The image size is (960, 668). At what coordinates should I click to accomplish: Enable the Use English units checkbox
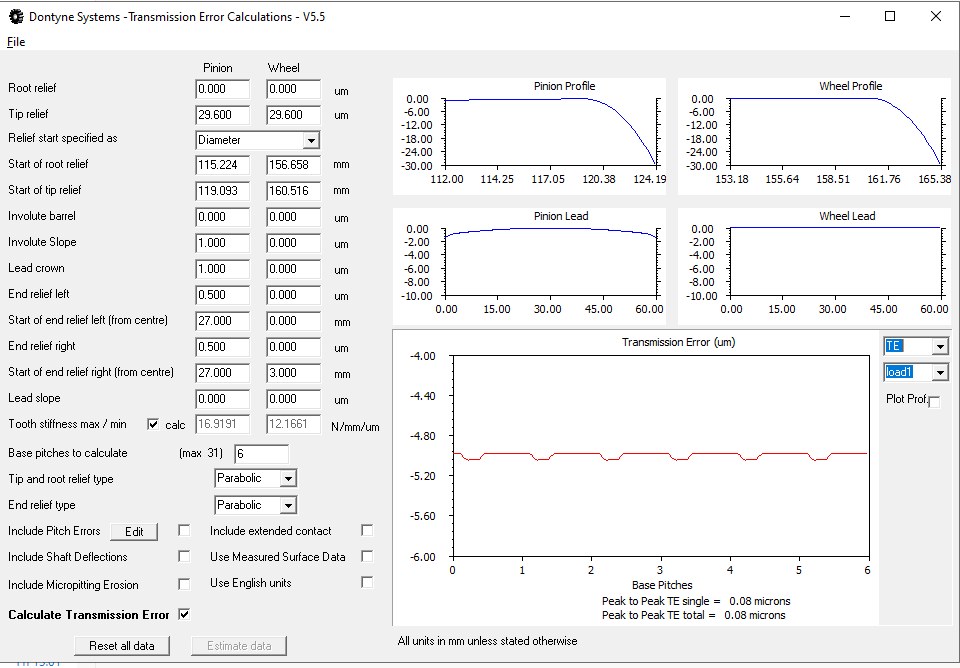coord(367,582)
